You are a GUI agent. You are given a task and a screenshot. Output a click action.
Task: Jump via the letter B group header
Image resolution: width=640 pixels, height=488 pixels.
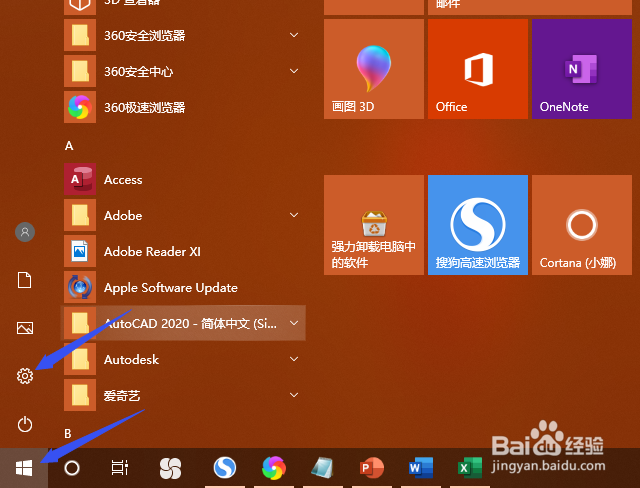coord(68,433)
